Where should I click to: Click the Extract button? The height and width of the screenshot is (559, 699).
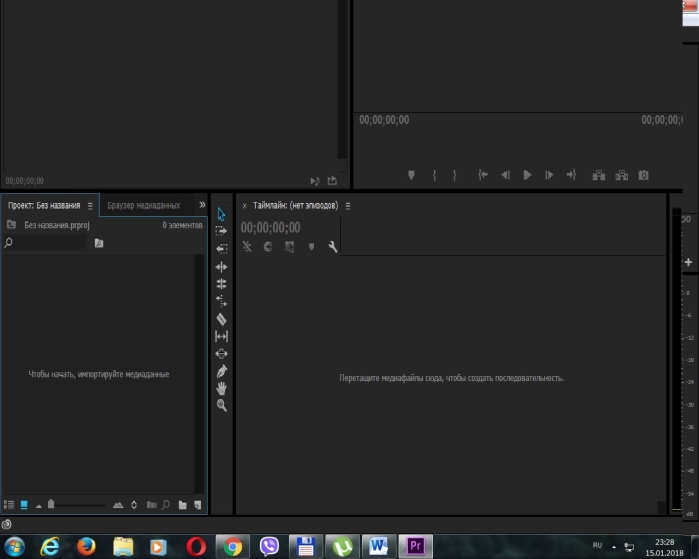click(621, 175)
